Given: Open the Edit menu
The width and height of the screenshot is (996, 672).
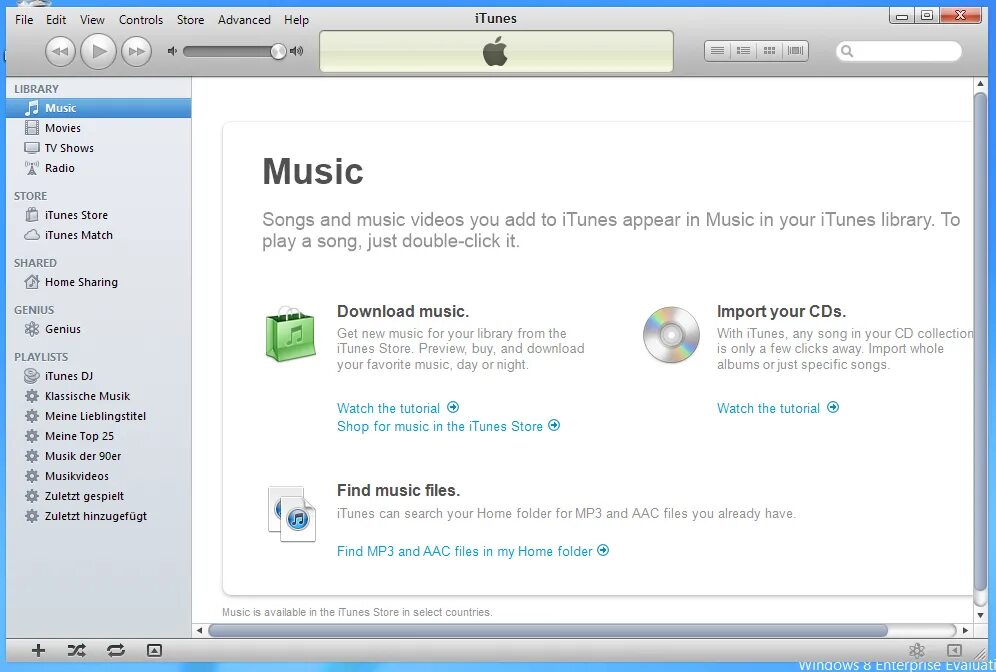Looking at the screenshot, I should [x=56, y=20].
